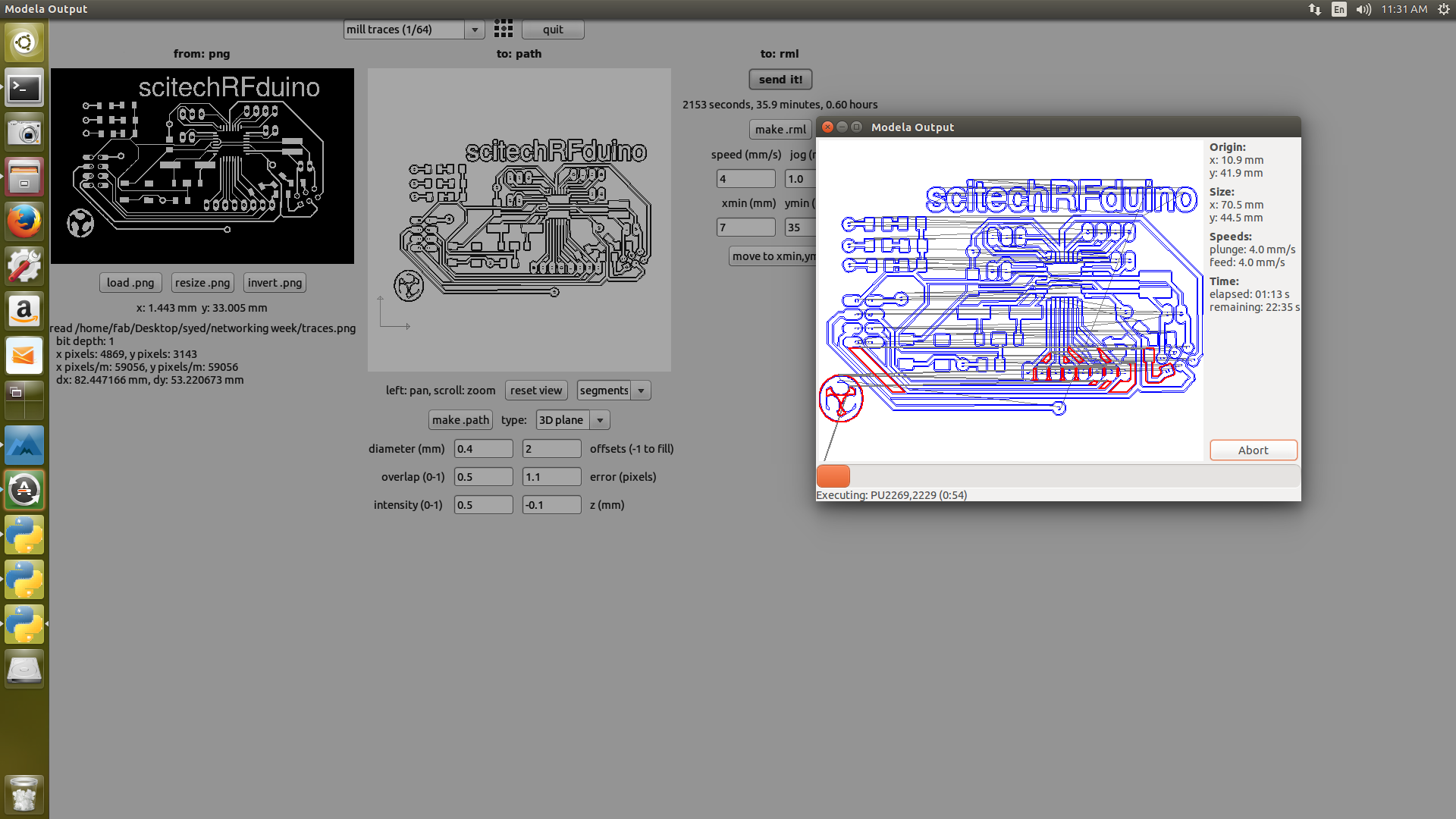Open the Amazon launcher icon

pos(24,311)
